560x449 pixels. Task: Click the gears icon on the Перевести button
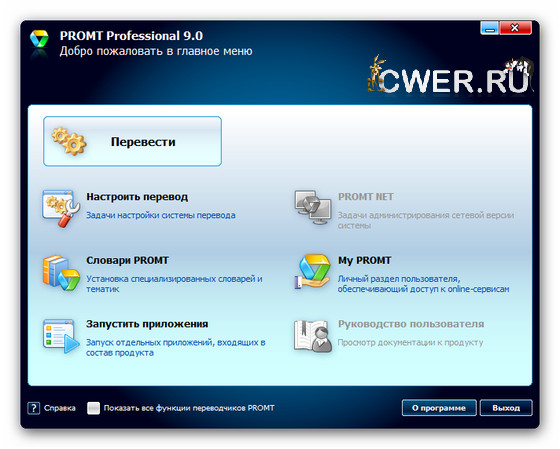tap(69, 141)
